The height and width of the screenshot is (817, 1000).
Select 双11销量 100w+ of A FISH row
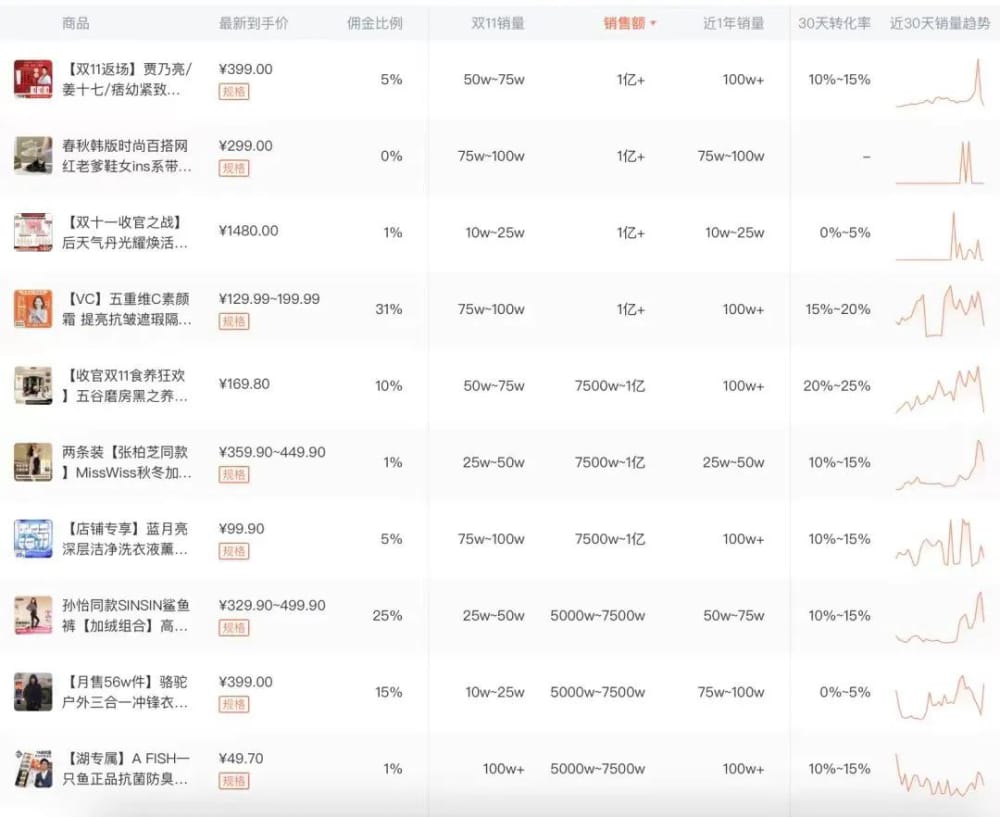503,769
